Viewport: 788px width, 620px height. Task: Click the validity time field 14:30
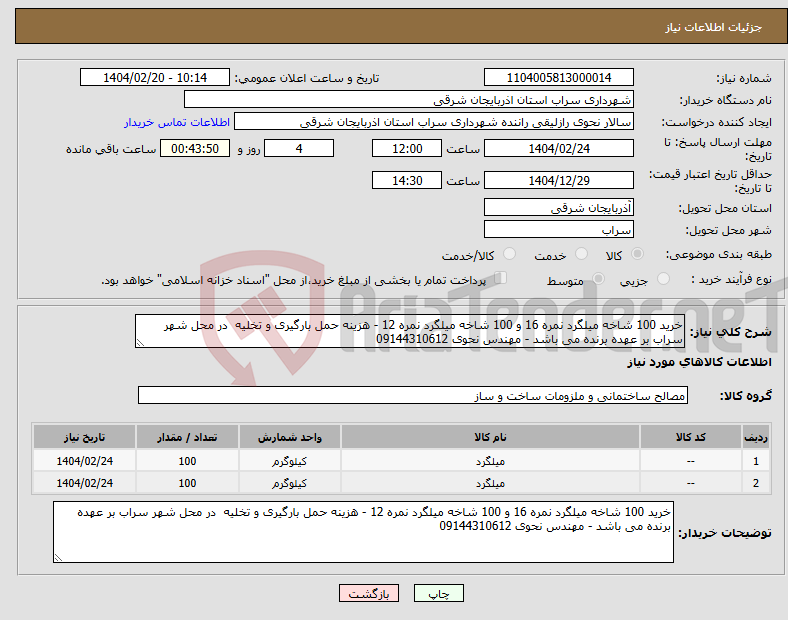click(x=407, y=180)
